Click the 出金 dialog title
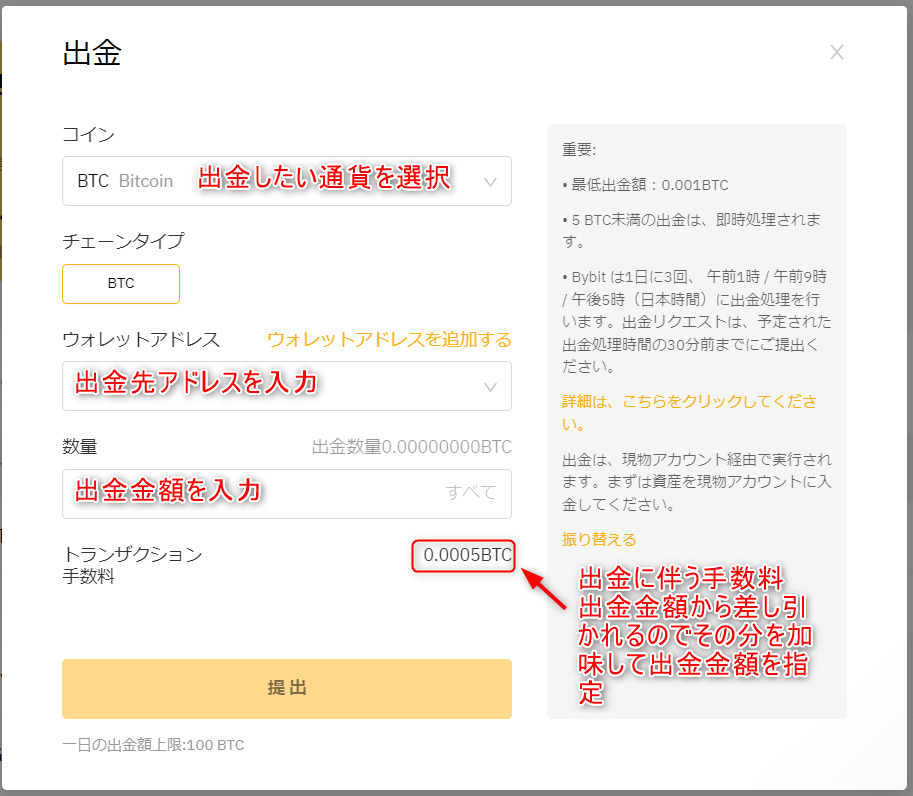 click(92, 54)
